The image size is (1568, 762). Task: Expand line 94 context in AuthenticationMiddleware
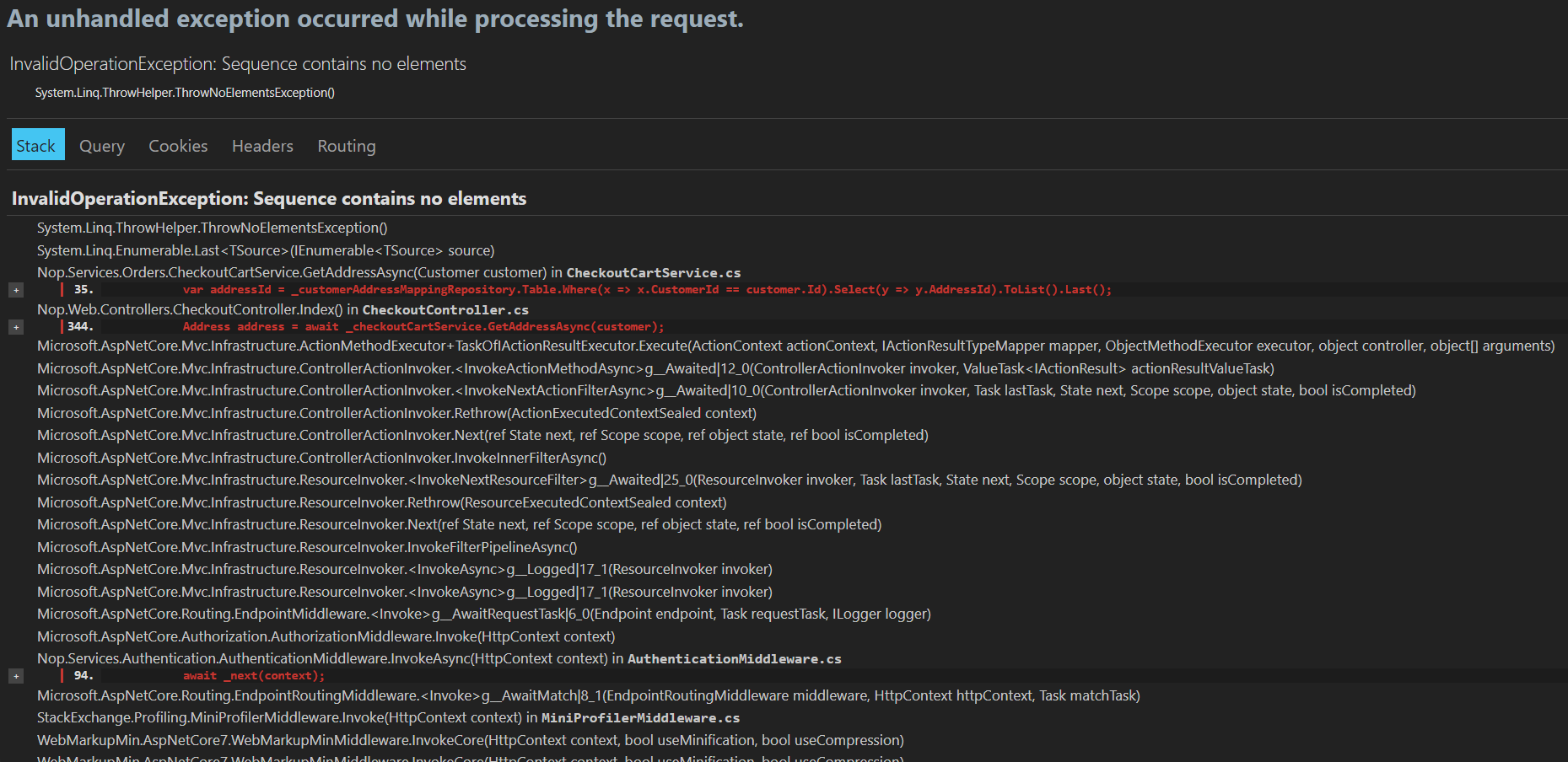pyautogui.click(x=16, y=675)
